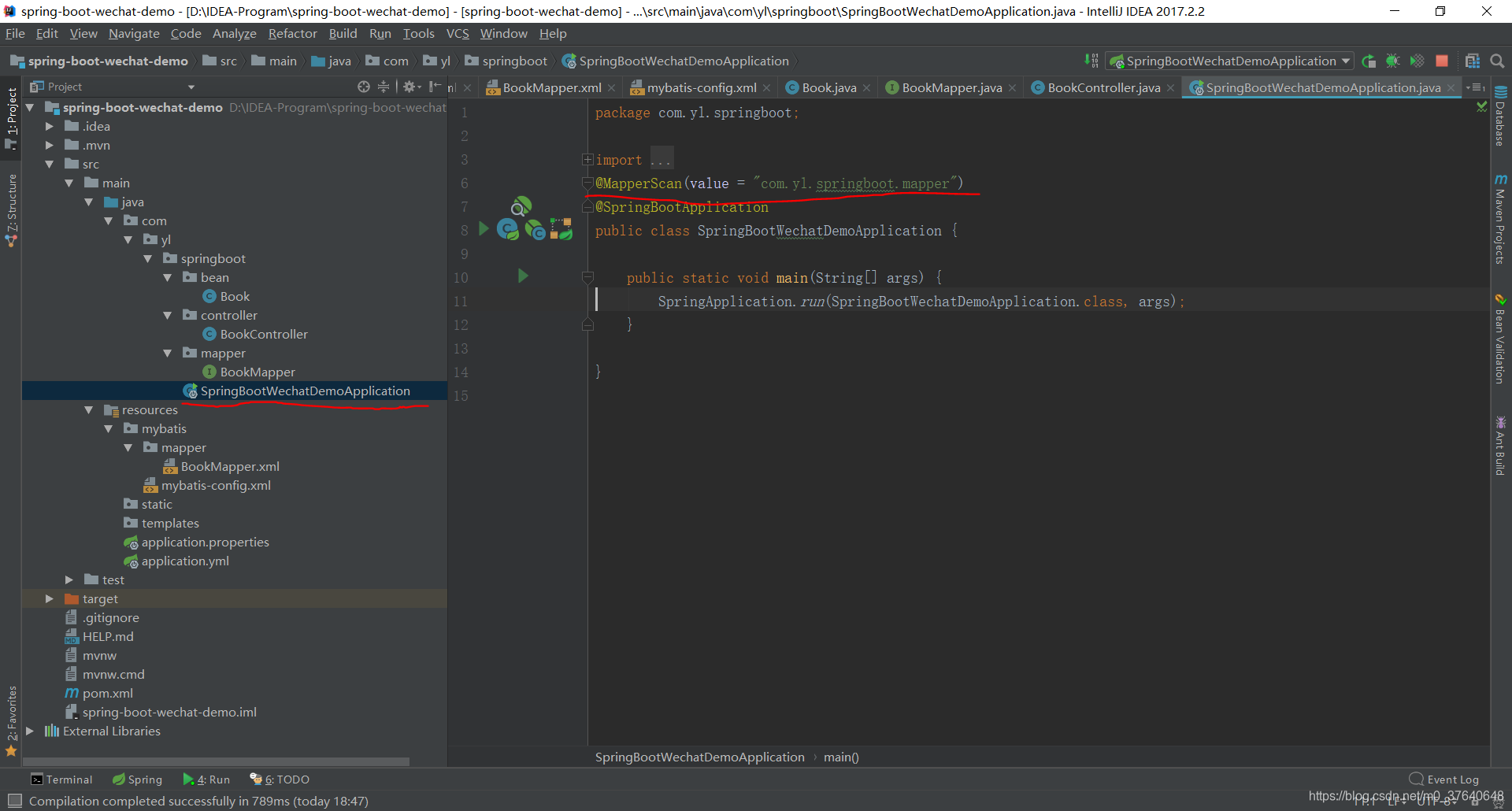Select pom.xml in project tree

pyautogui.click(x=108, y=693)
